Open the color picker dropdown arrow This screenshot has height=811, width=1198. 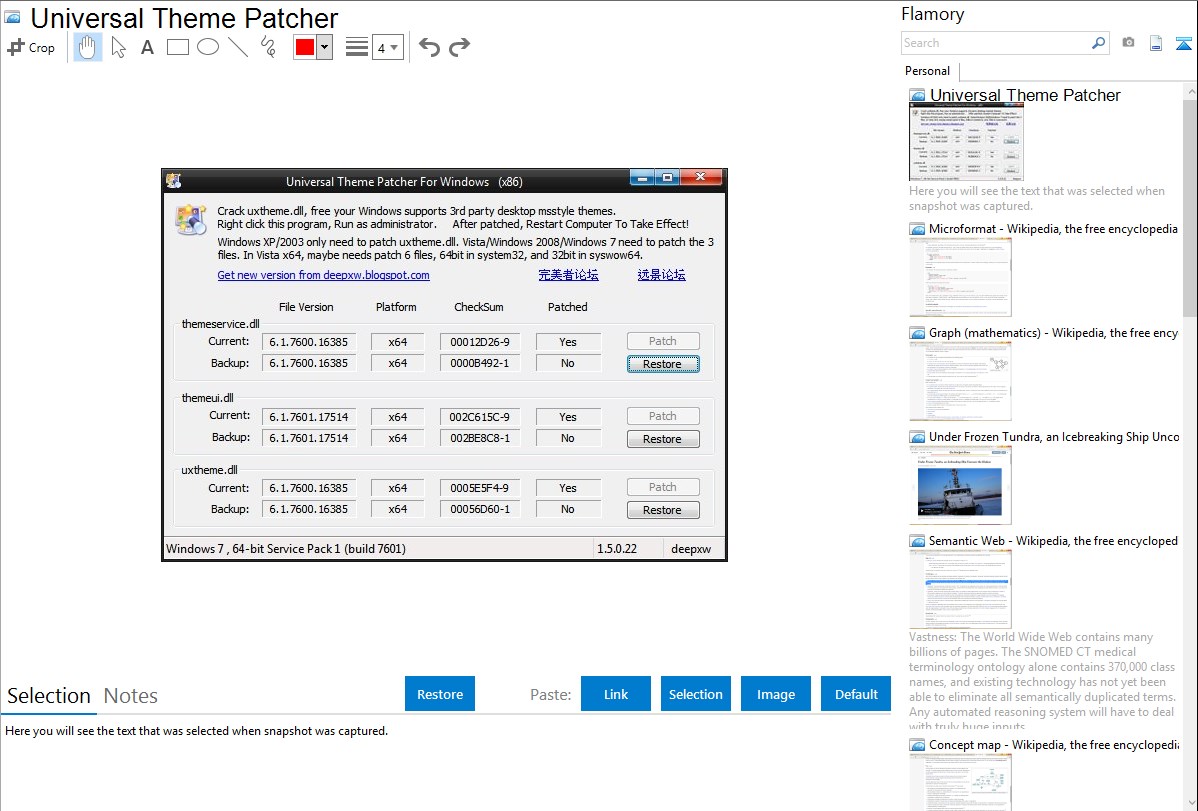point(324,47)
